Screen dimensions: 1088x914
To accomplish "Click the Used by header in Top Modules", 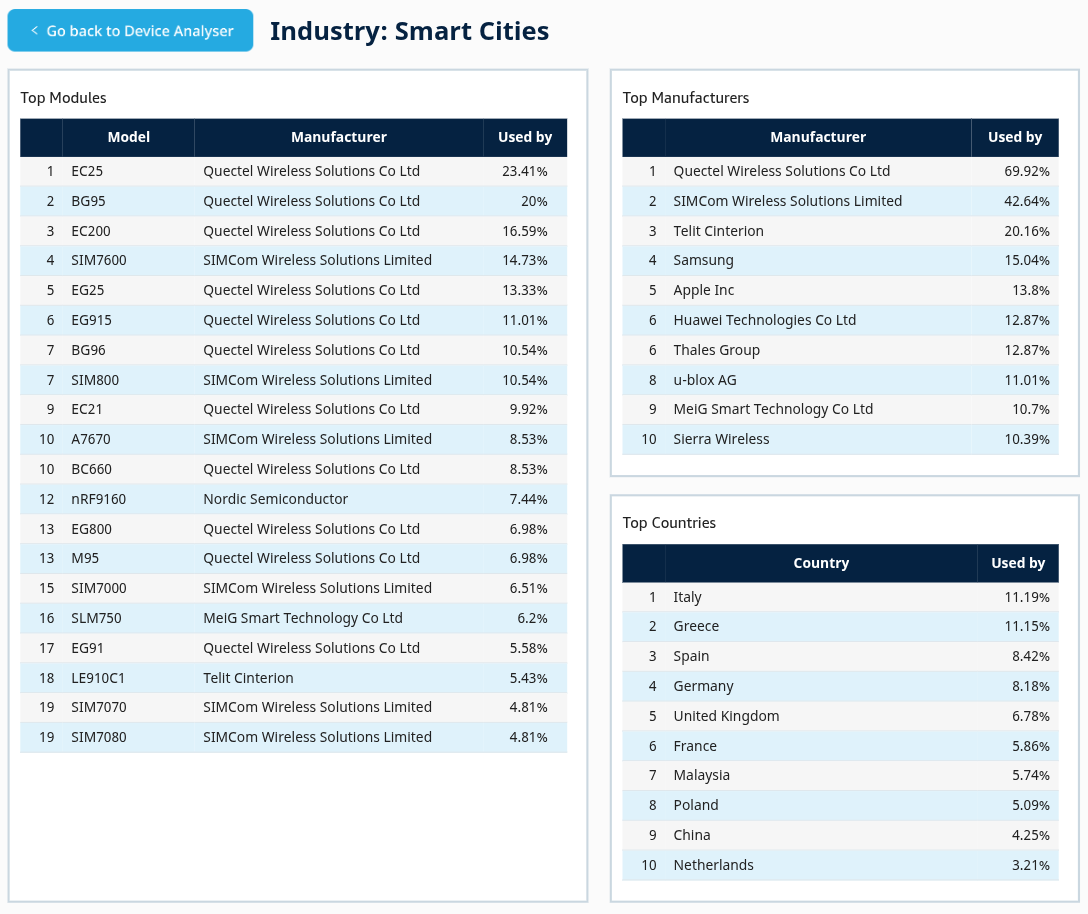I will 525,137.
